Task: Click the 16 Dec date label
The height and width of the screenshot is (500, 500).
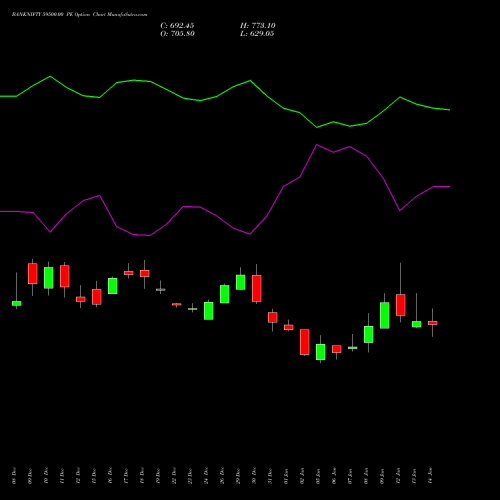Action: tap(110, 476)
